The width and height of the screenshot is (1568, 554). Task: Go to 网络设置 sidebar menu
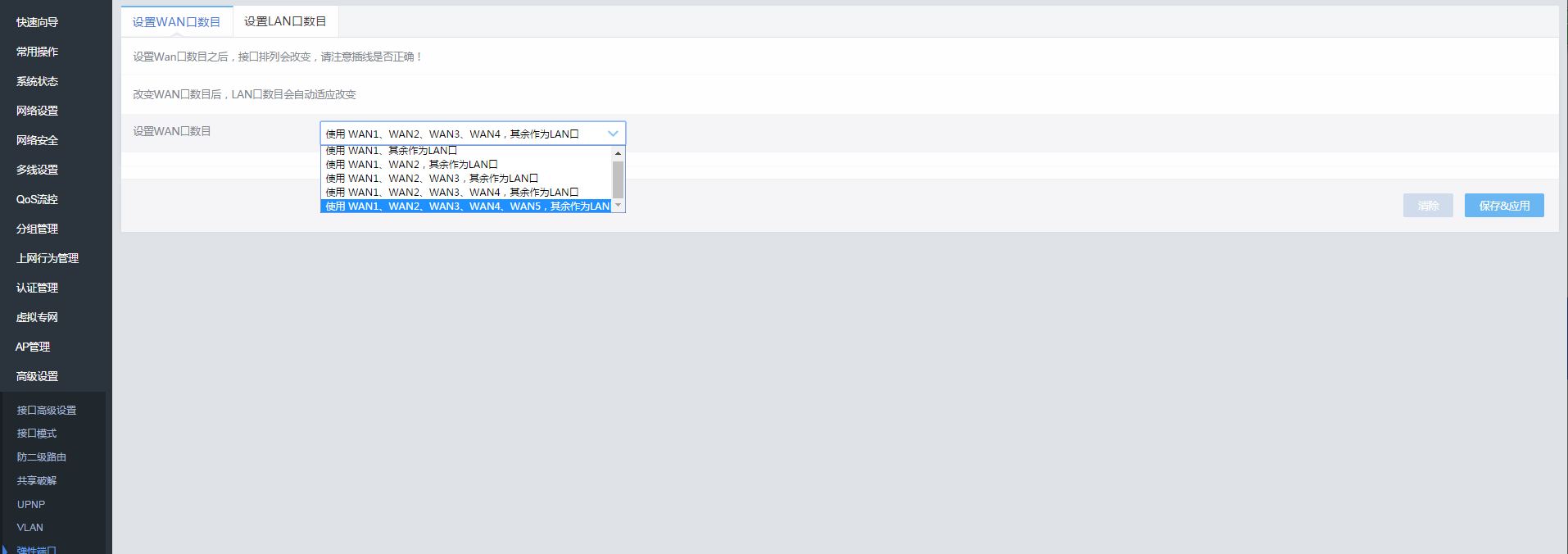pos(37,111)
